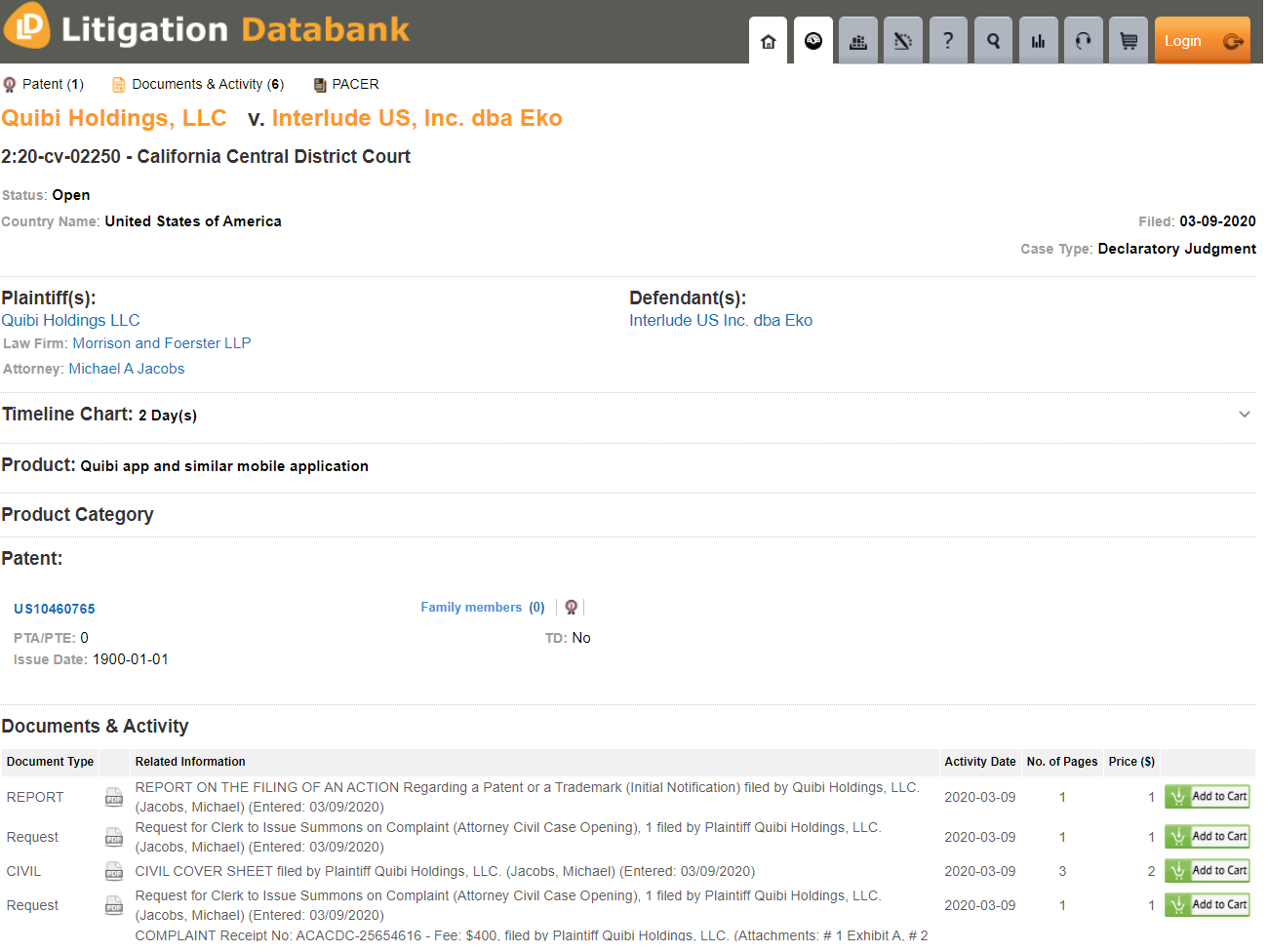Click the Price ($) column header
This screenshot has height=952, width=1268.
(1131, 762)
